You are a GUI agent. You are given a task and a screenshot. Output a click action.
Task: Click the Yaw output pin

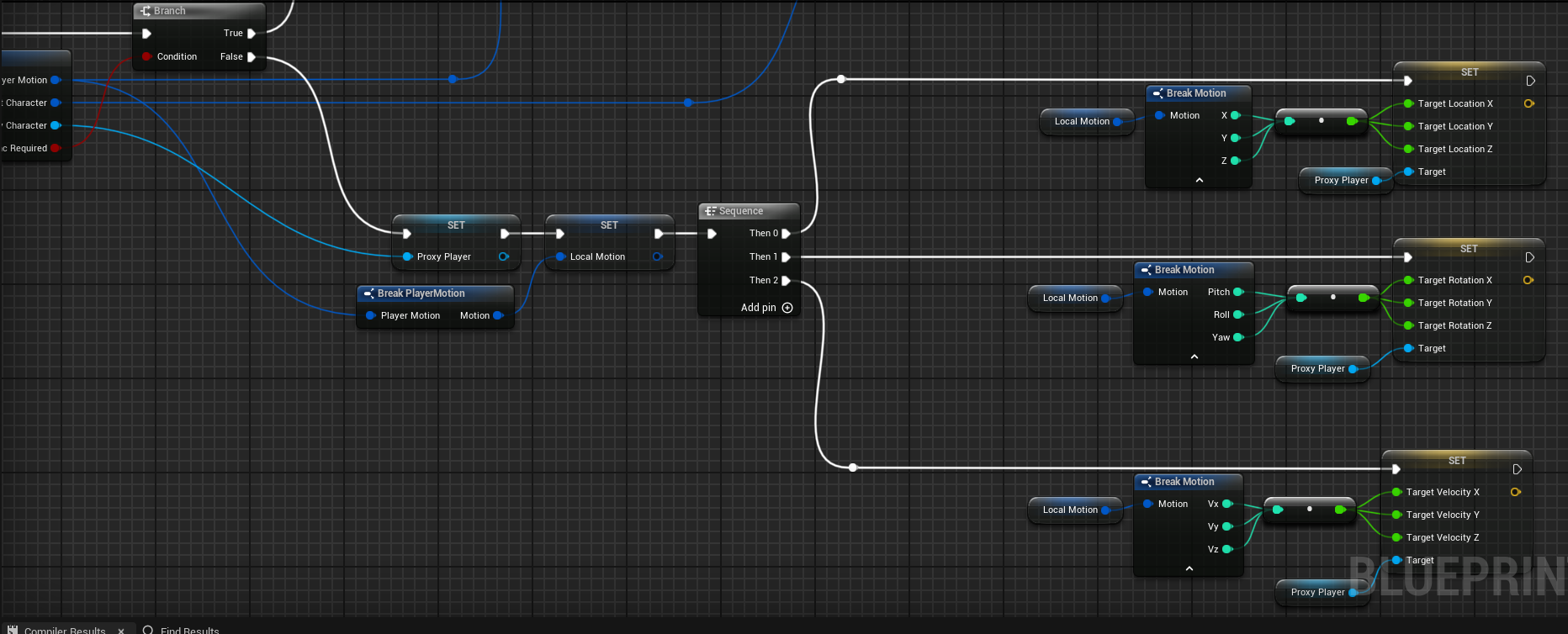1238,337
